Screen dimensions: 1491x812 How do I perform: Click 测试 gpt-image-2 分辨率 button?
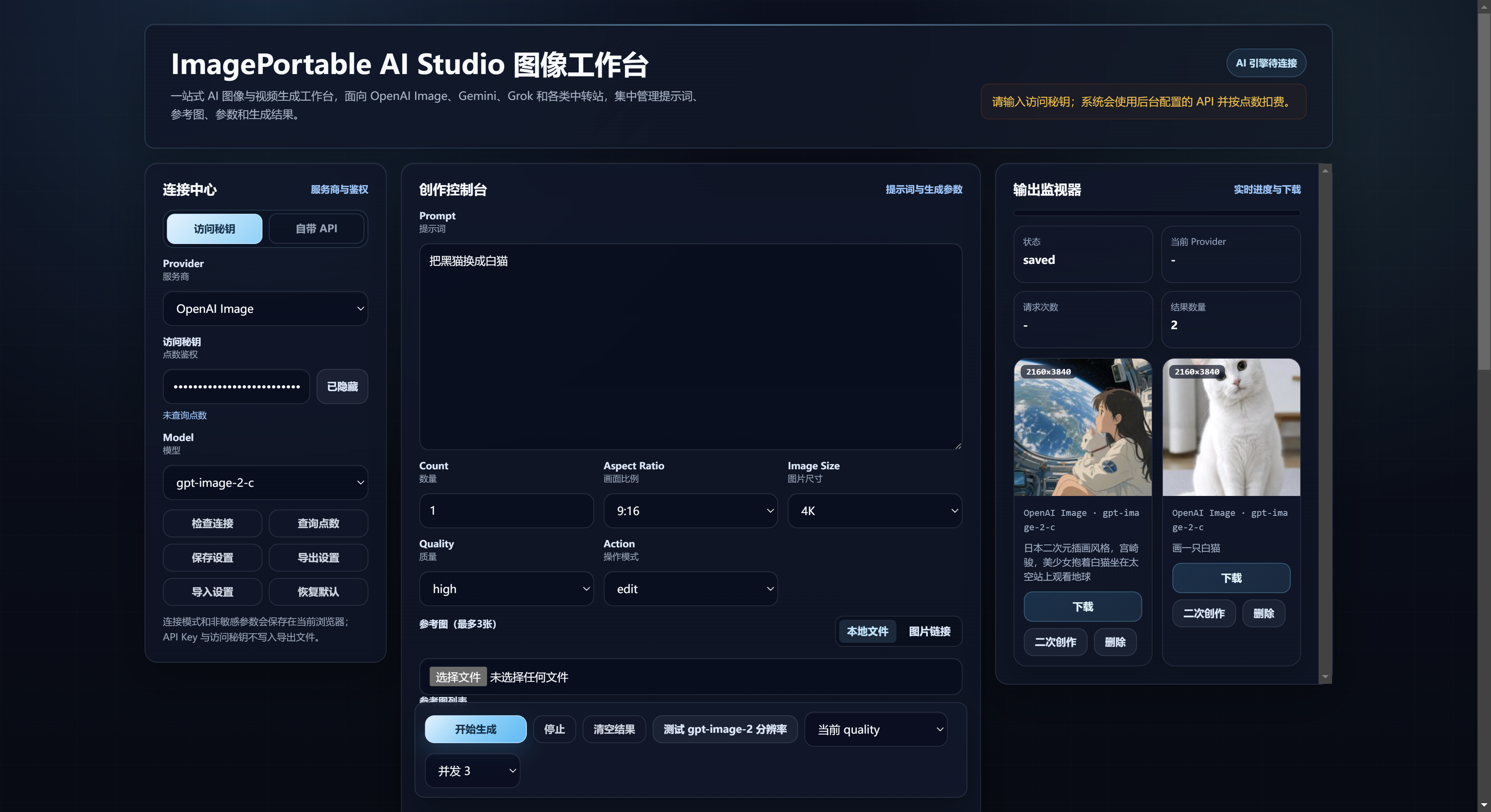click(x=725, y=729)
